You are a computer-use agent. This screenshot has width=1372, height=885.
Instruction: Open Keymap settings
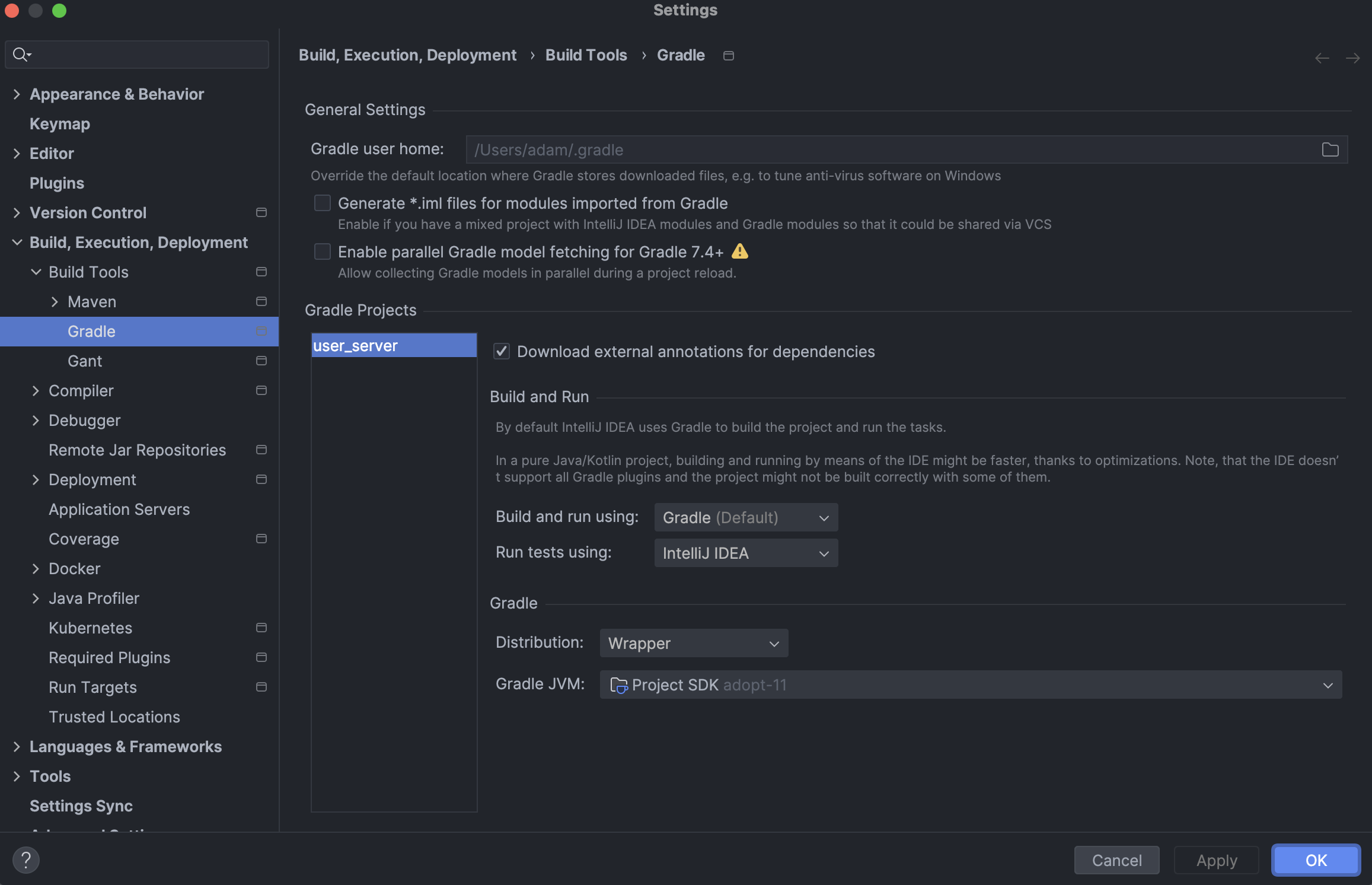coord(60,123)
